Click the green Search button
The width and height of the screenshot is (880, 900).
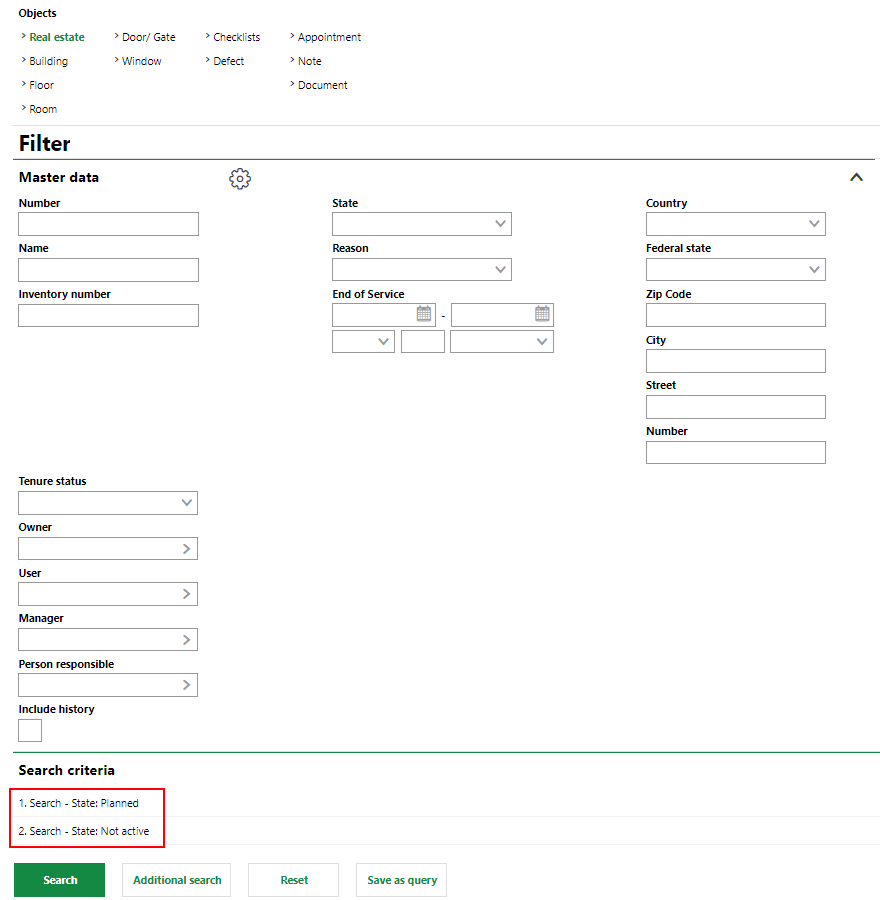point(59,880)
